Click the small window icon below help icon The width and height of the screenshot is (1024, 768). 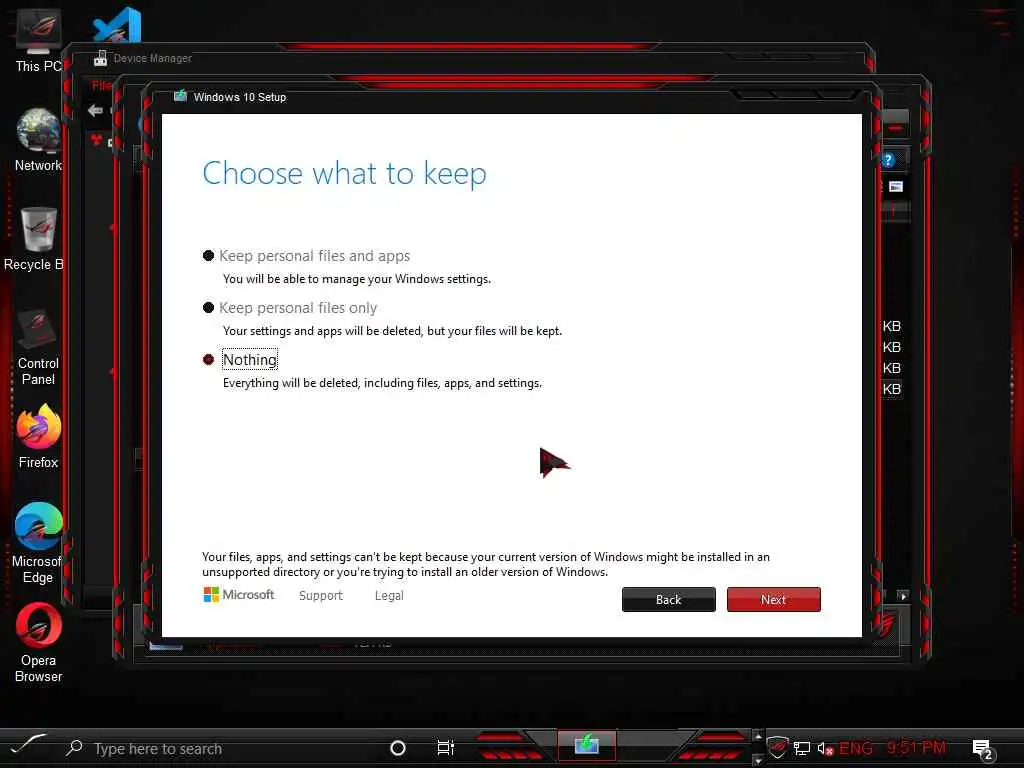[896, 187]
